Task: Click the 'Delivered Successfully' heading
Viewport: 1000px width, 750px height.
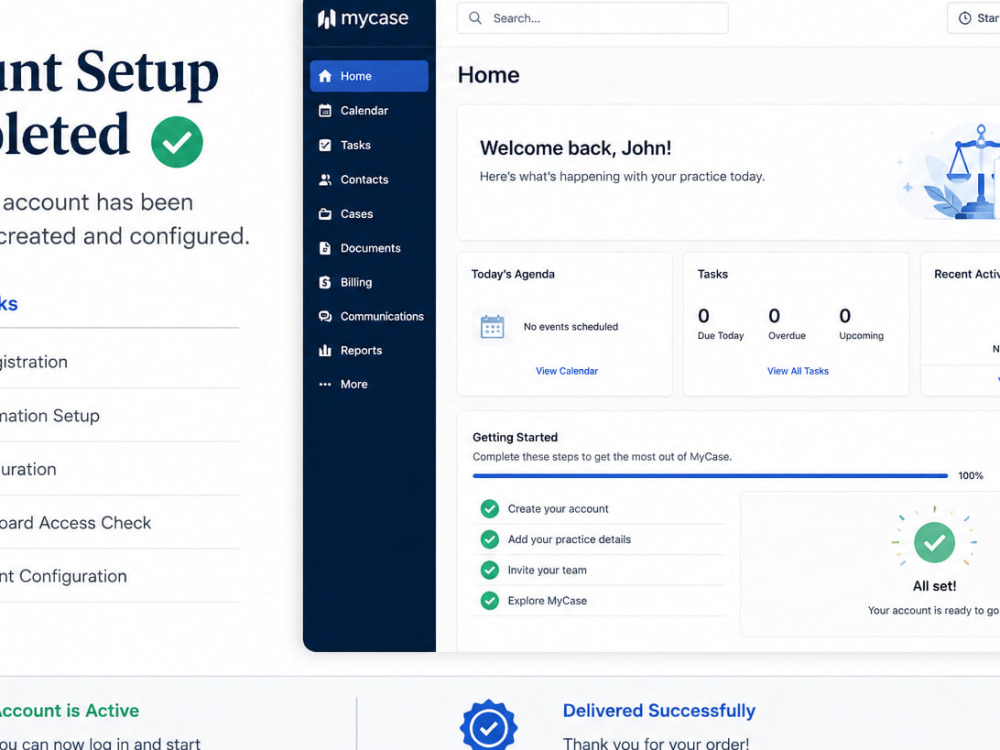Action: tap(659, 710)
